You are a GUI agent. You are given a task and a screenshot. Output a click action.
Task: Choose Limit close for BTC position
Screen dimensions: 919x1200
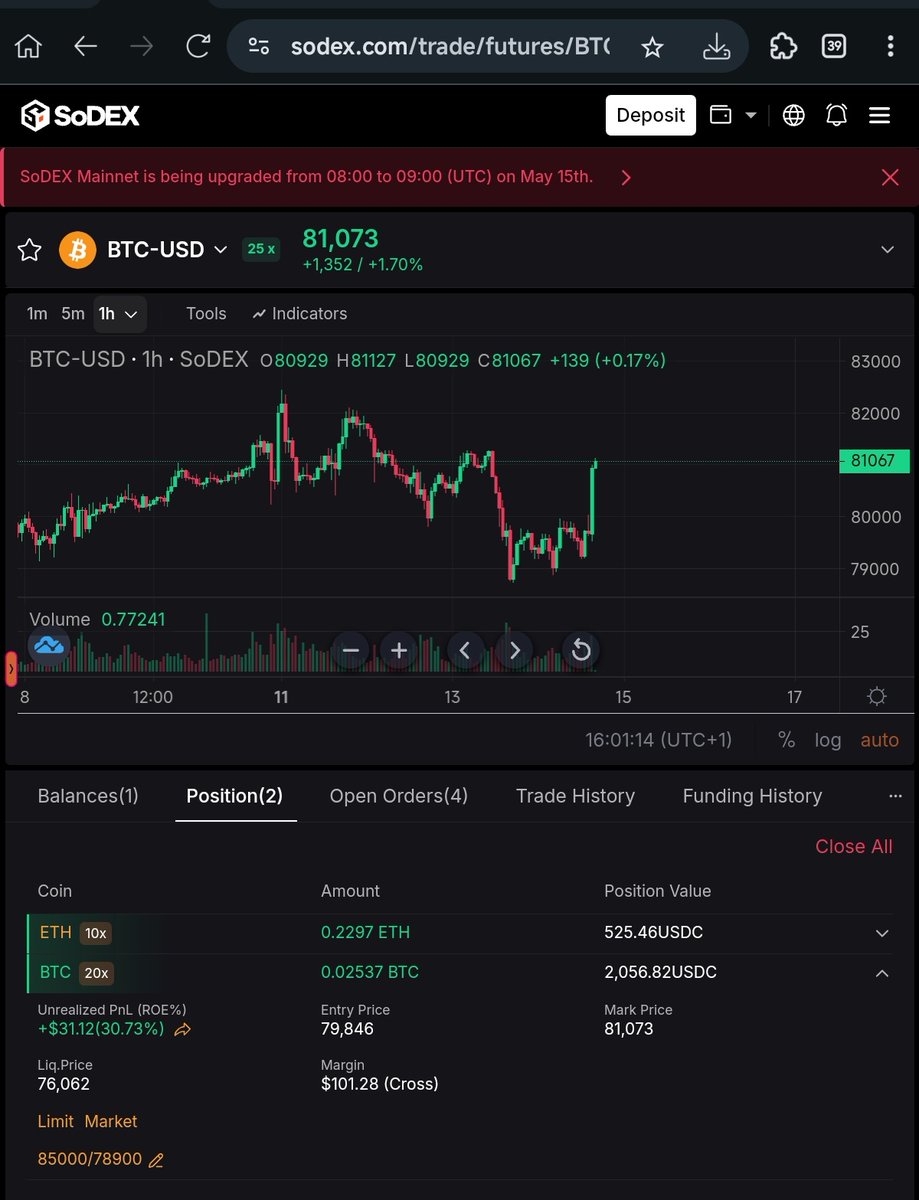point(55,1121)
